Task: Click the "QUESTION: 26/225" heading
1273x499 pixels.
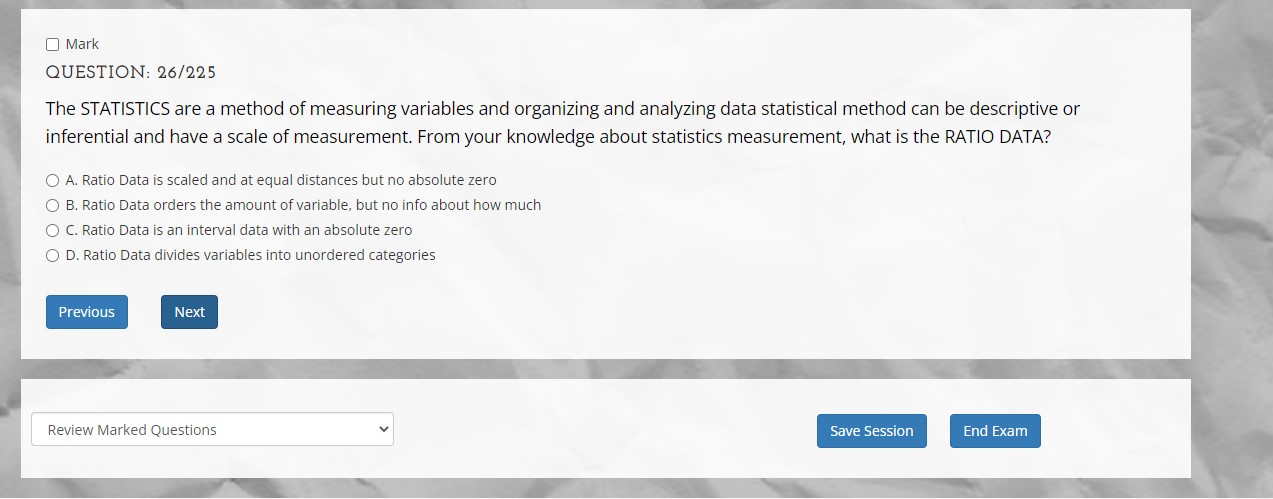Action: (131, 72)
